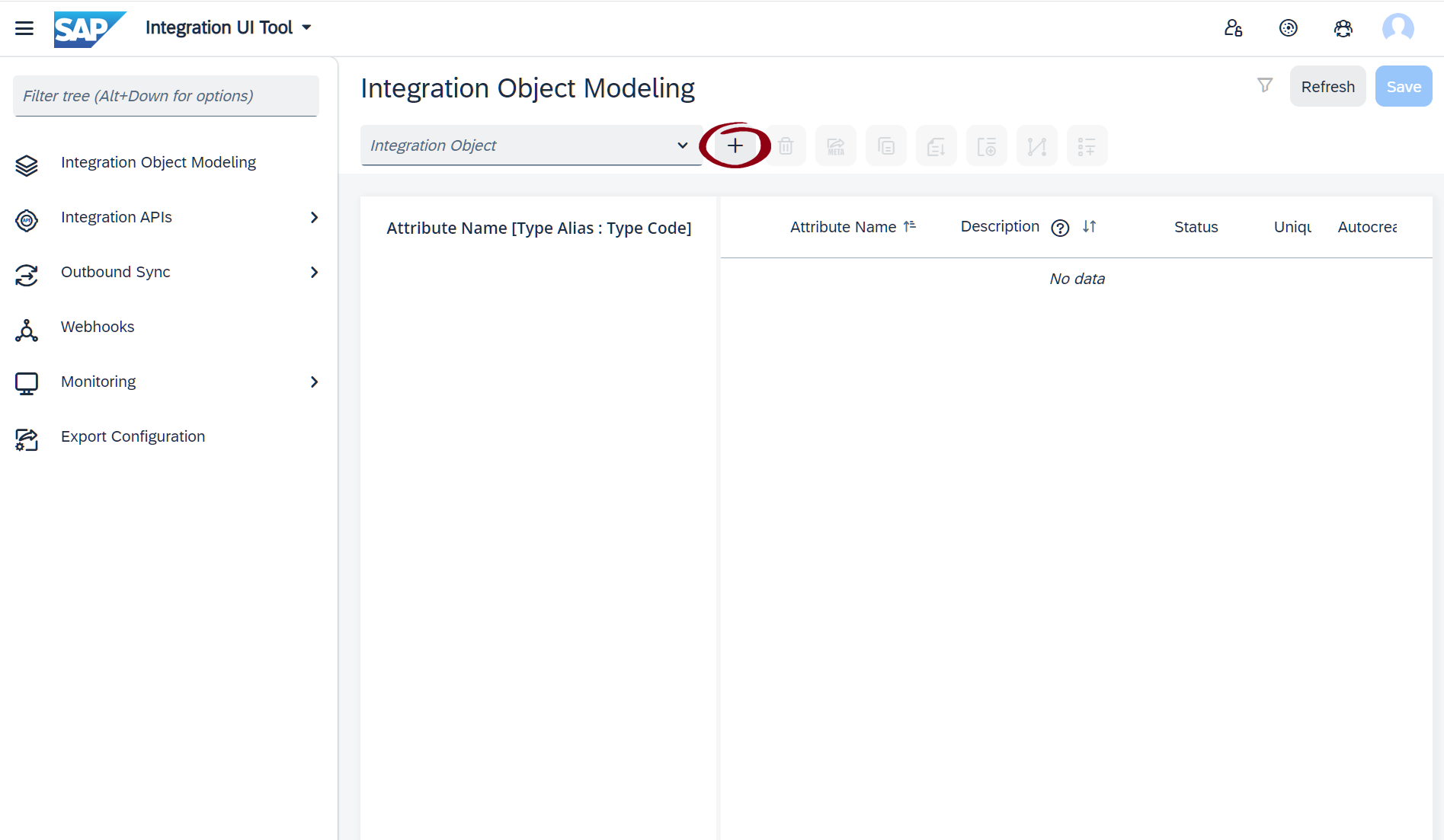
Task: Open the Webhooks section in the sidebar
Action: [x=97, y=327]
